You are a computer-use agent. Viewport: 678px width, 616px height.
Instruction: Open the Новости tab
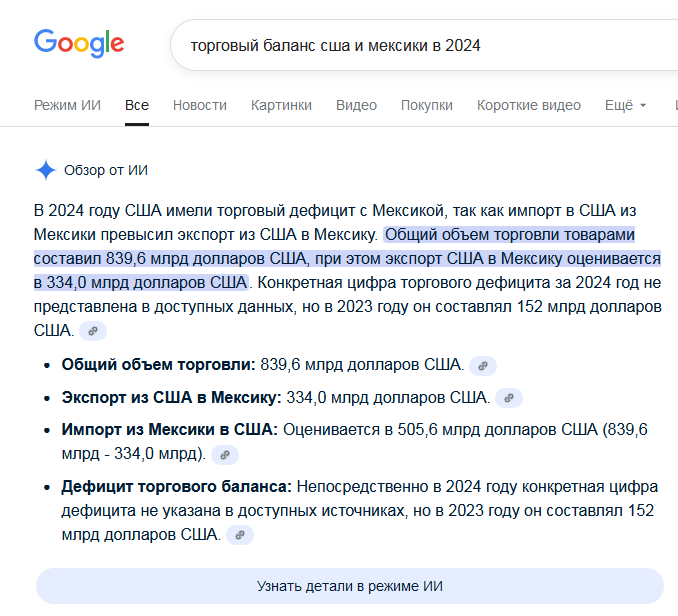(200, 105)
